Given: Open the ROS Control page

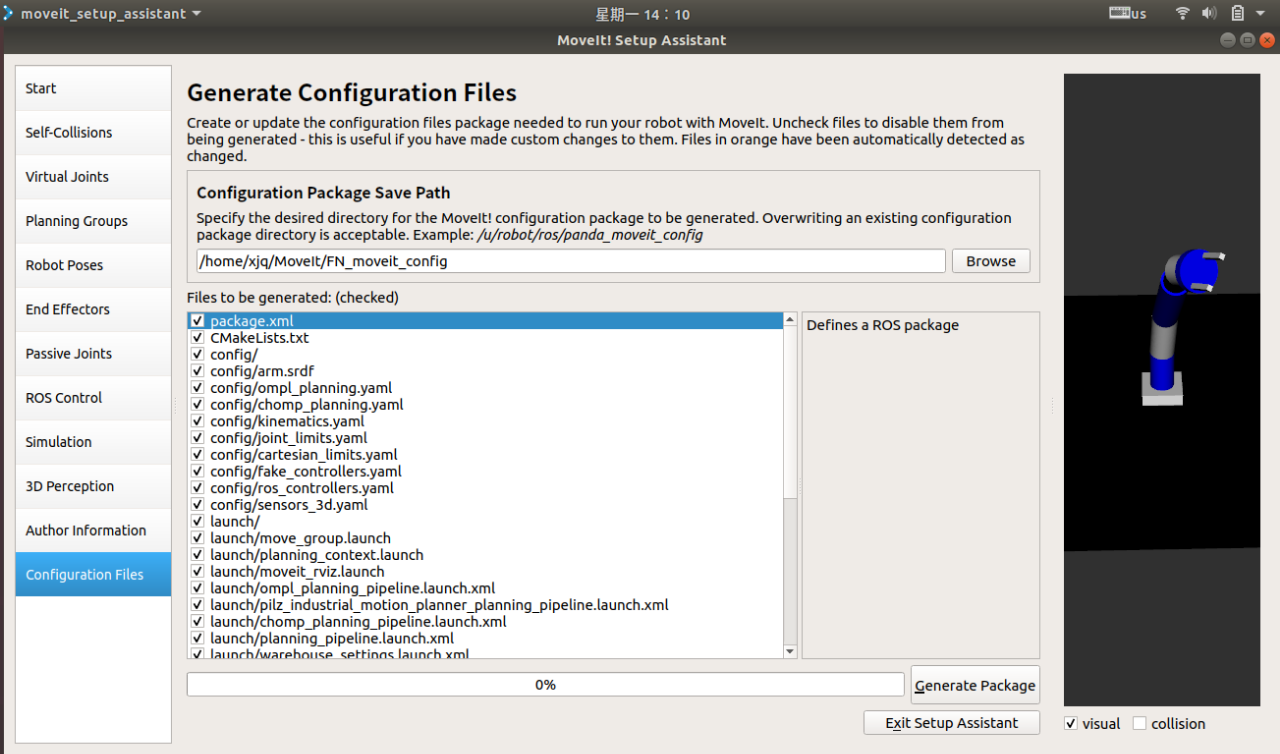Looking at the screenshot, I should point(93,397).
